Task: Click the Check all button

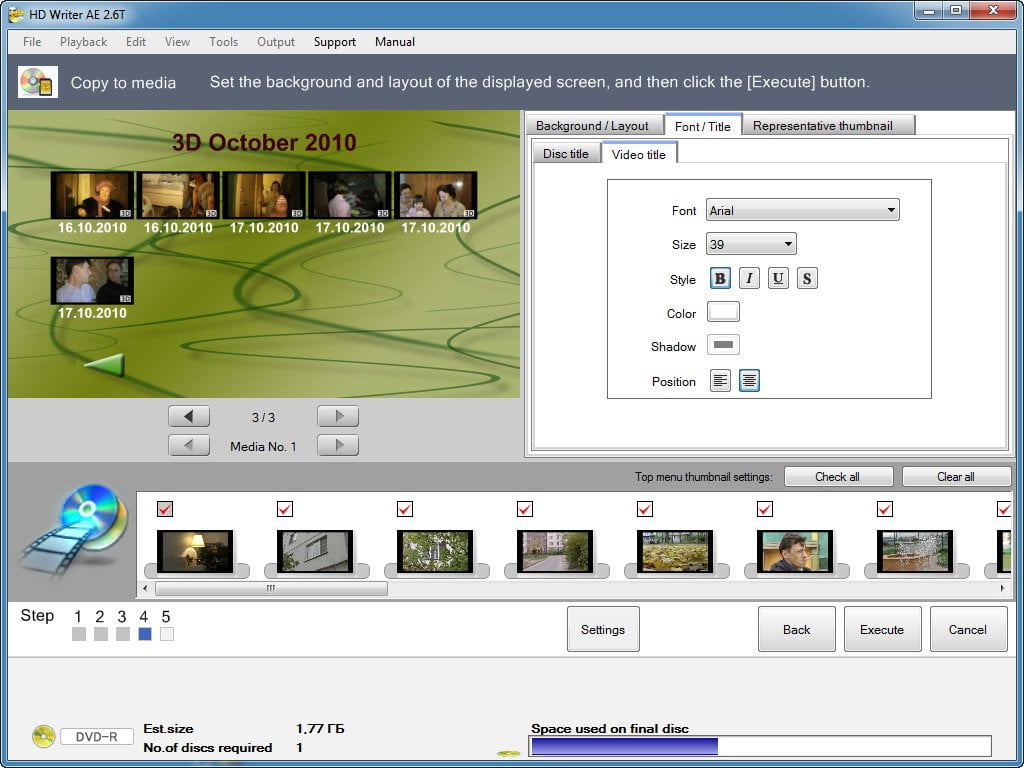Action: pyautogui.click(x=838, y=477)
